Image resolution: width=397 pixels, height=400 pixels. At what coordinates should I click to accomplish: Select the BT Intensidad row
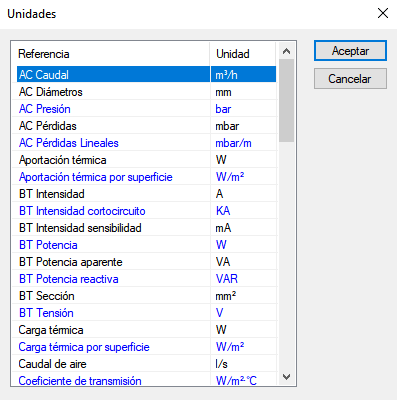coord(144,193)
